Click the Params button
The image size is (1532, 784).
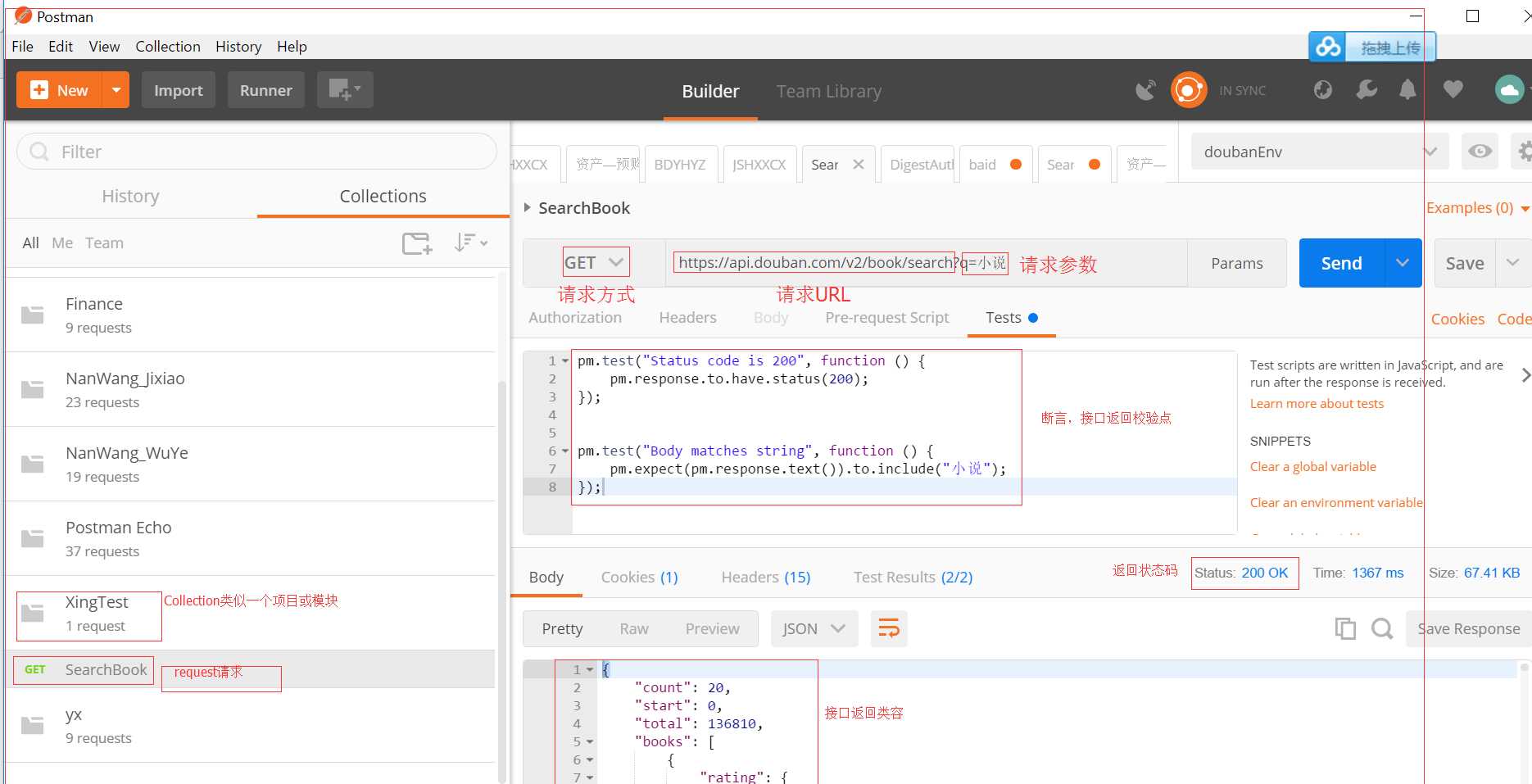[1236, 263]
